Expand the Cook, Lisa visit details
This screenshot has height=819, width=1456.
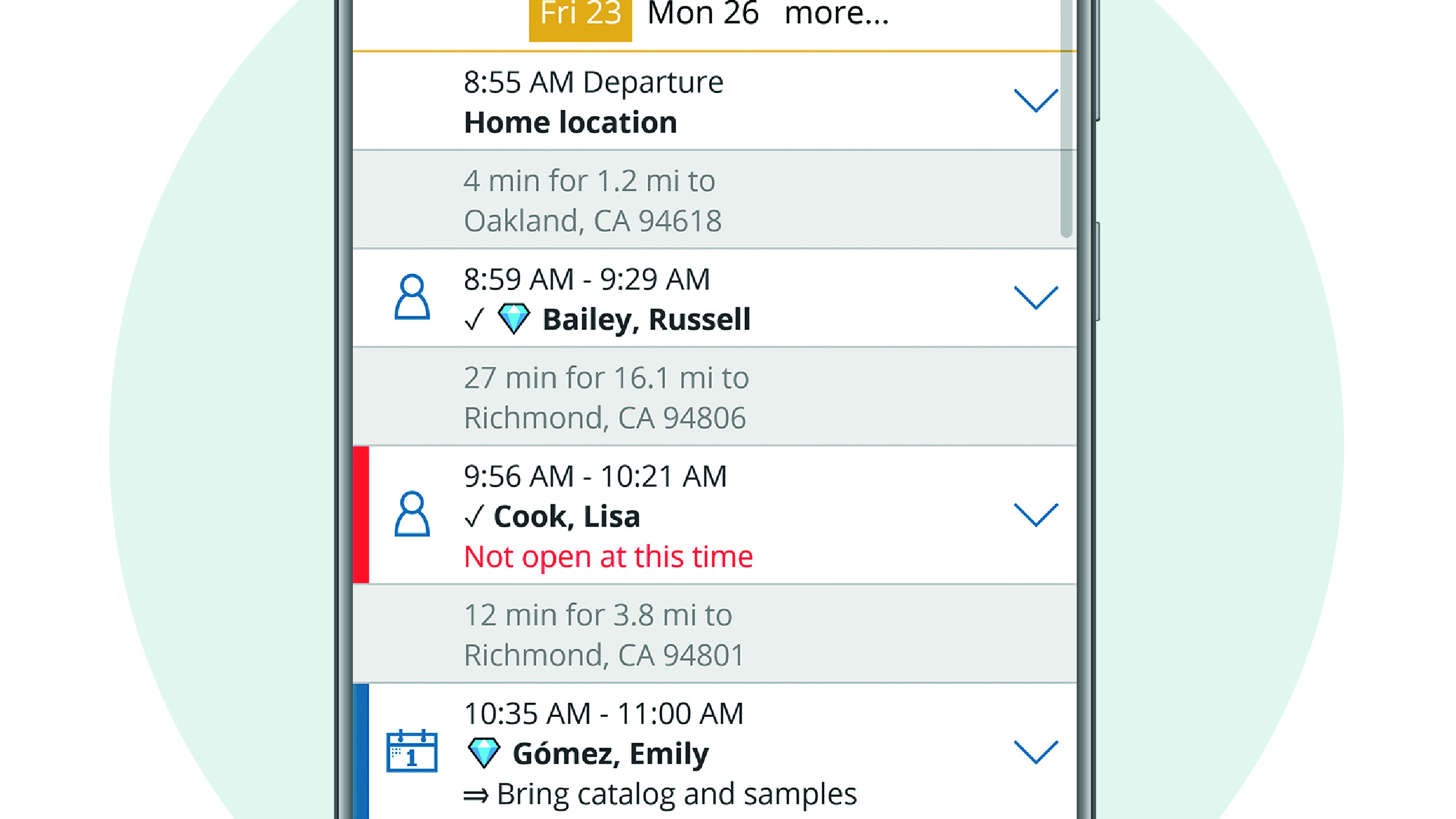(x=1036, y=515)
